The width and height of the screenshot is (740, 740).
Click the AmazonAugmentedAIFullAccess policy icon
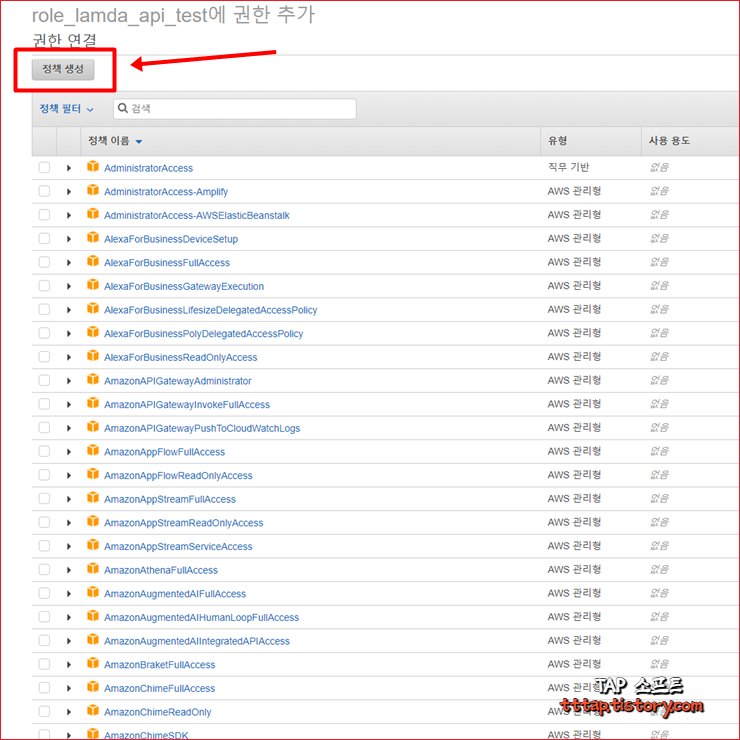tap(93, 592)
